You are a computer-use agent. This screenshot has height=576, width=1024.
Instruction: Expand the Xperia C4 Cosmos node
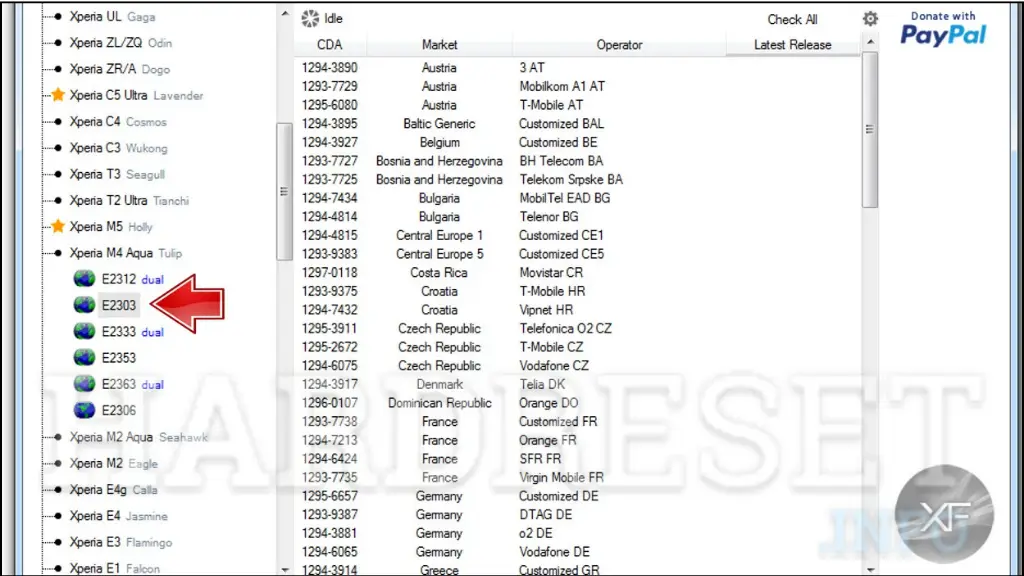(x=58, y=121)
